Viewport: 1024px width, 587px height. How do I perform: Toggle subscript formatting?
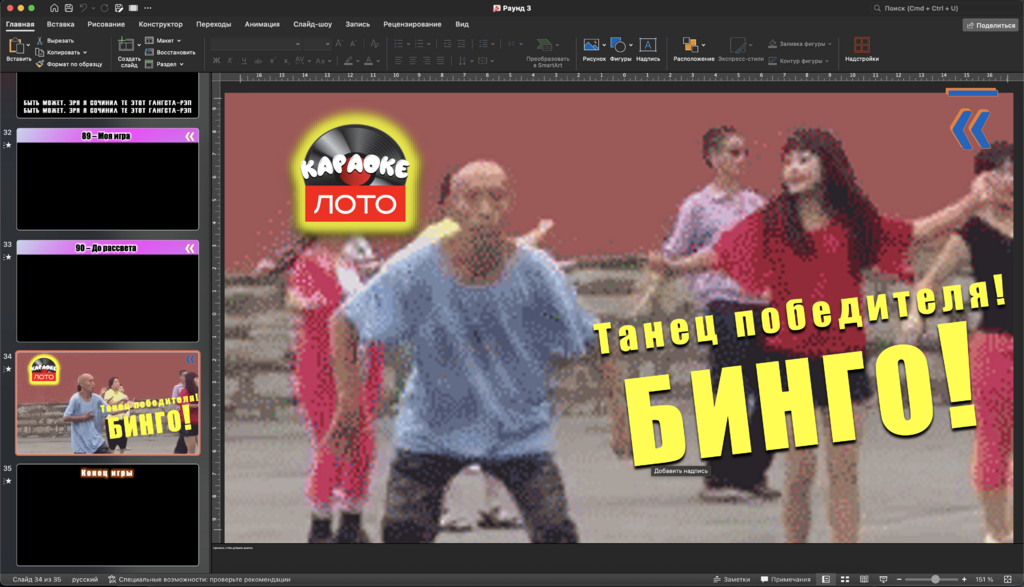point(286,61)
